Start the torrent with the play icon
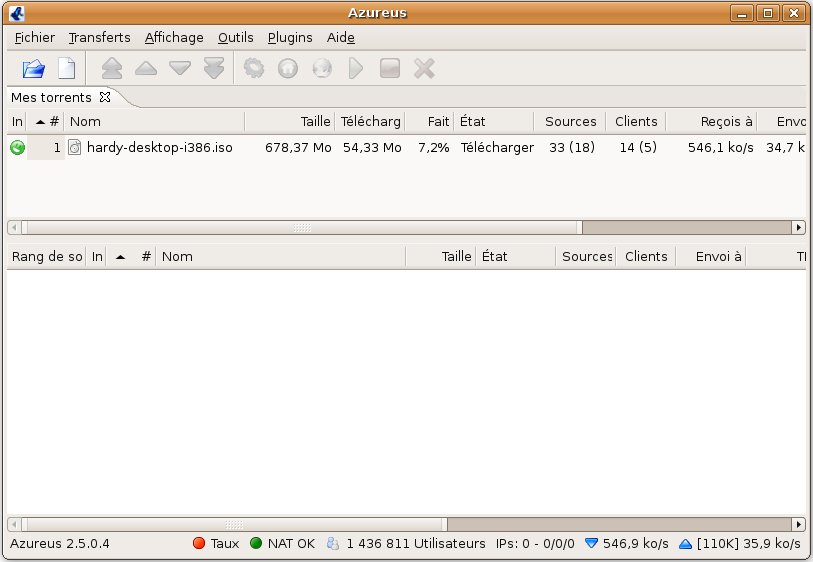813x562 pixels. coord(356,68)
